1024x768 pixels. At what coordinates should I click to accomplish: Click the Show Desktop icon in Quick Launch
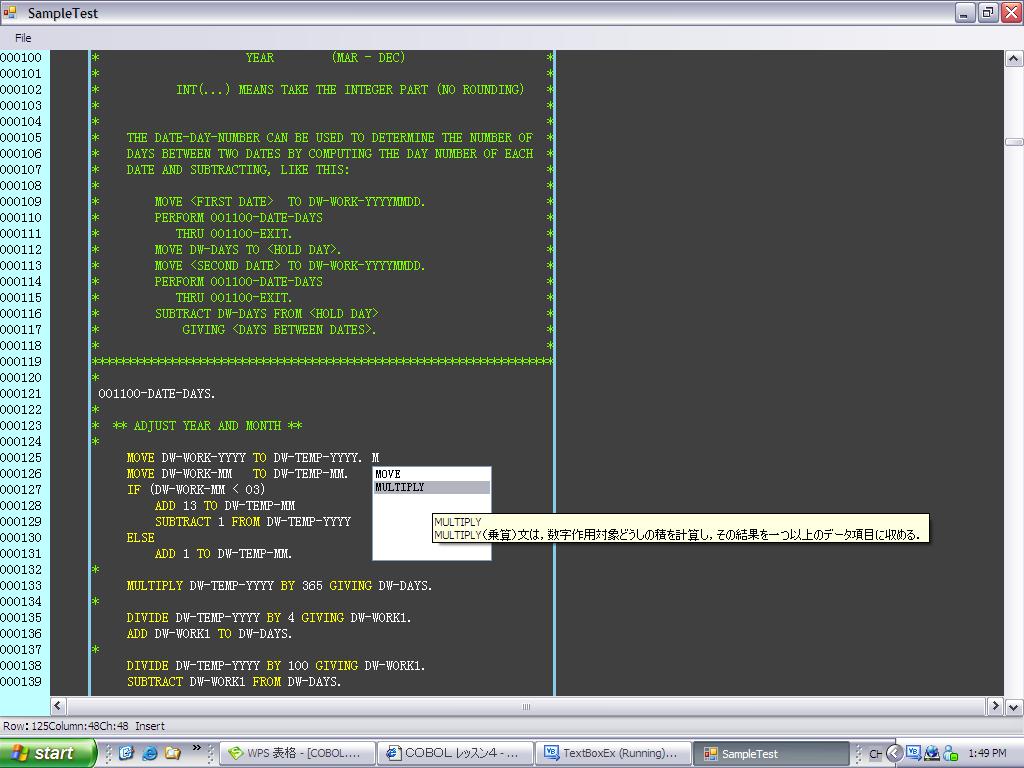(126, 753)
